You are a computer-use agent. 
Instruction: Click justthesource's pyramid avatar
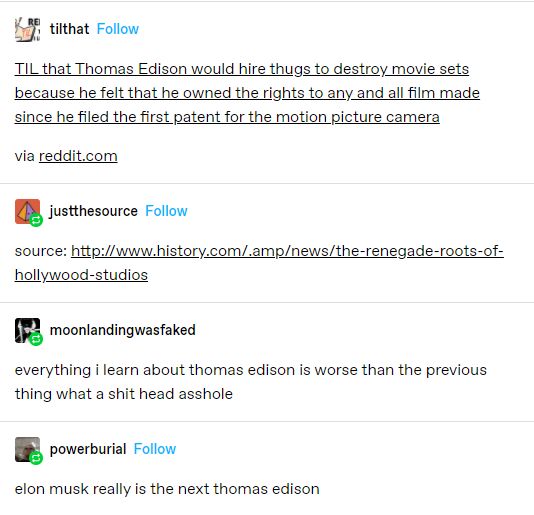[27, 212]
